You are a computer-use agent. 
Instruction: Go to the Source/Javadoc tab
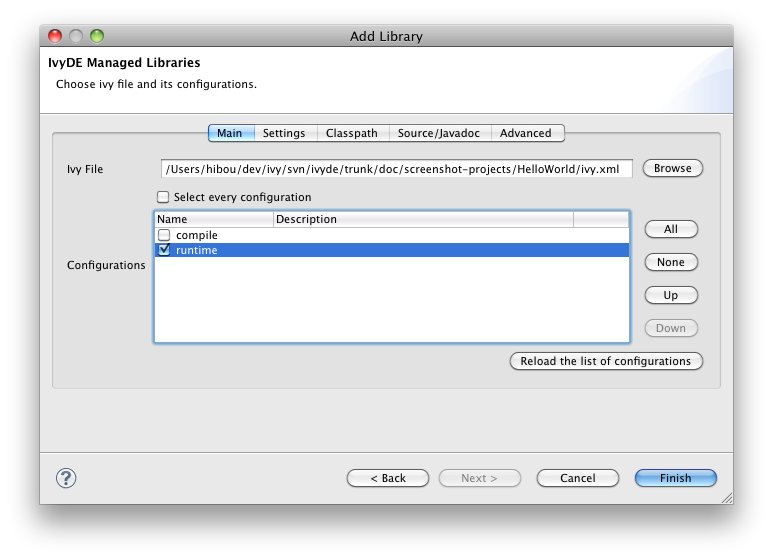tap(439, 133)
